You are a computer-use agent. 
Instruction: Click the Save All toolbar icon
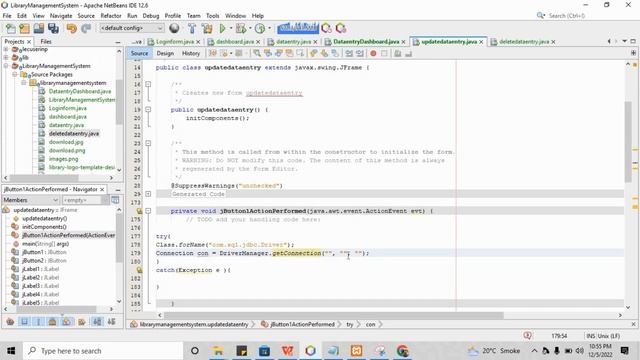tap(53, 28)
